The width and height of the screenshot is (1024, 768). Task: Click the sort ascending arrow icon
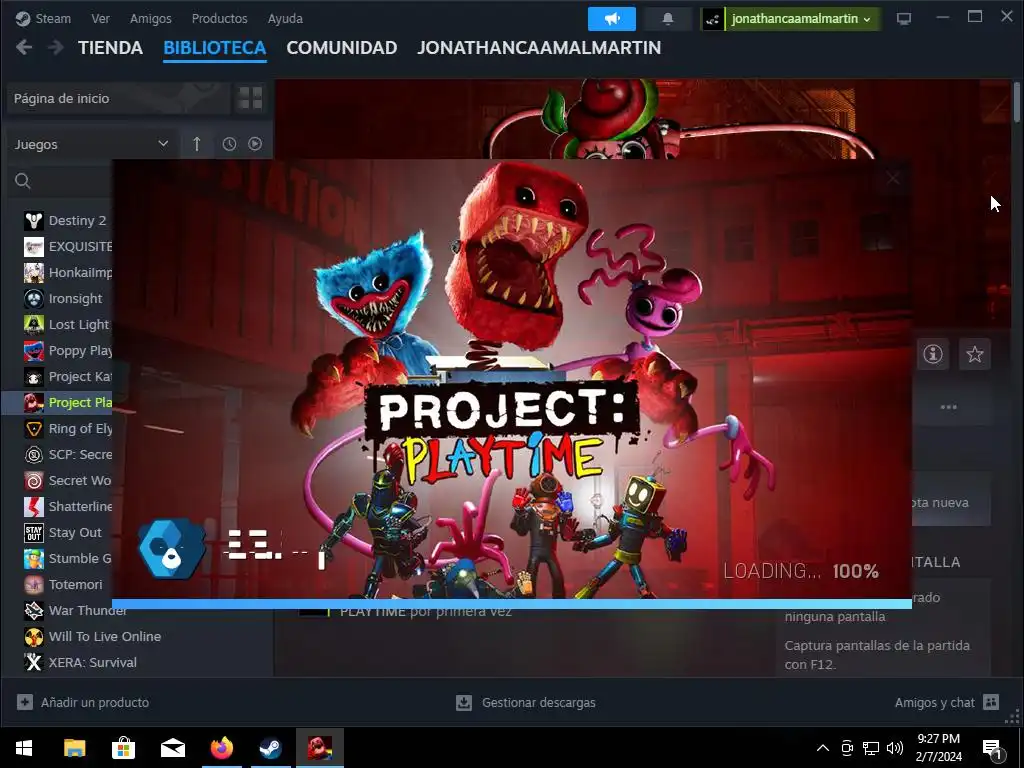(197, 144)
